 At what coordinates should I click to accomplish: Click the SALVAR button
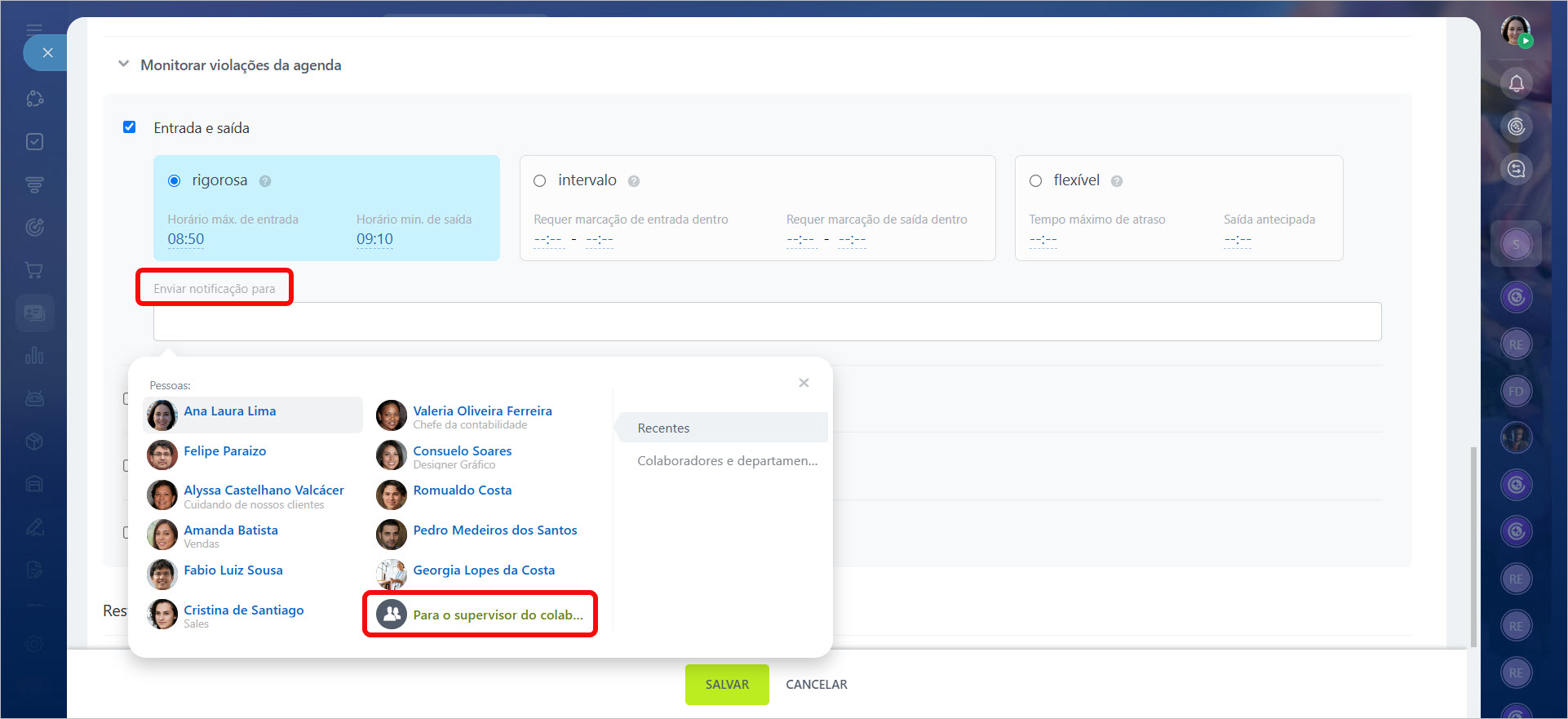tap(726, 684)
